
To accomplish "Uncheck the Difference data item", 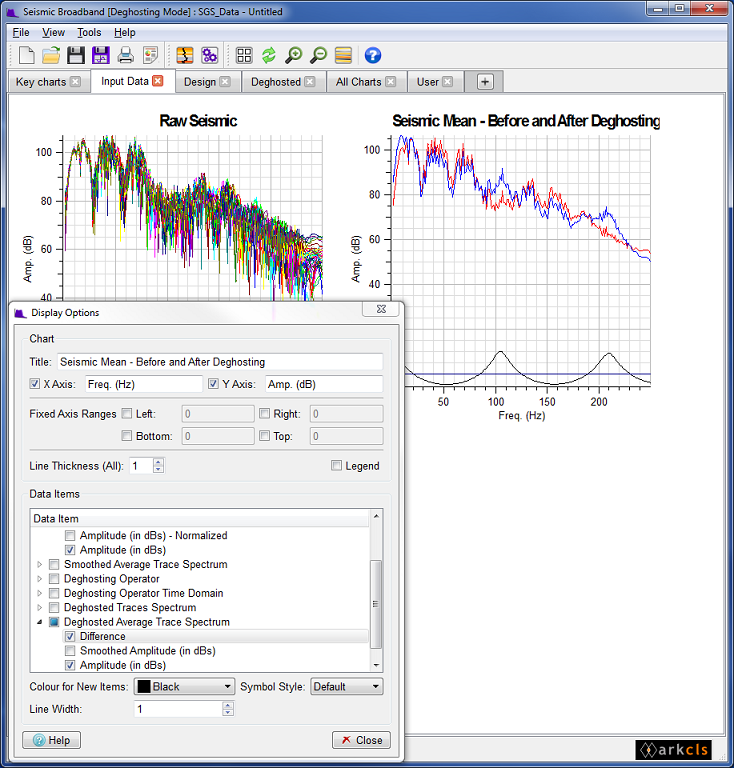I will pos(70,636).
